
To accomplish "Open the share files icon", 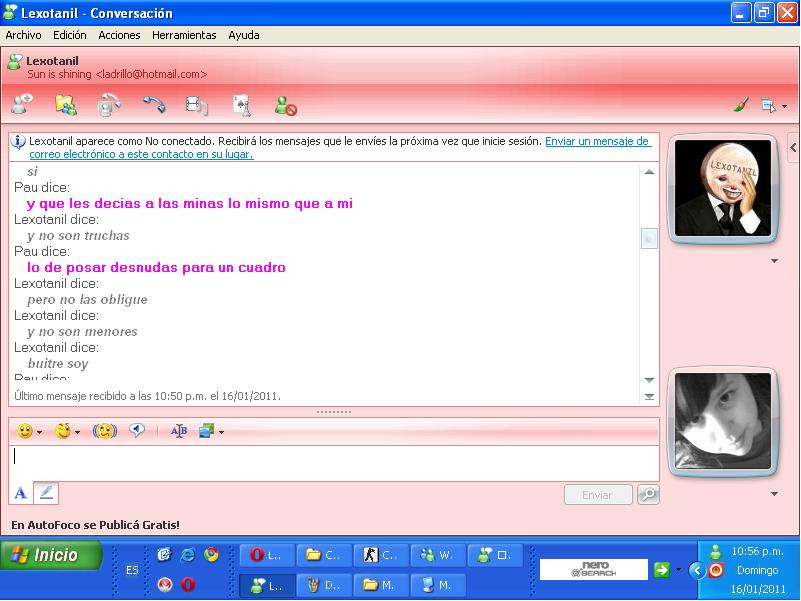I will coord(66,103).
